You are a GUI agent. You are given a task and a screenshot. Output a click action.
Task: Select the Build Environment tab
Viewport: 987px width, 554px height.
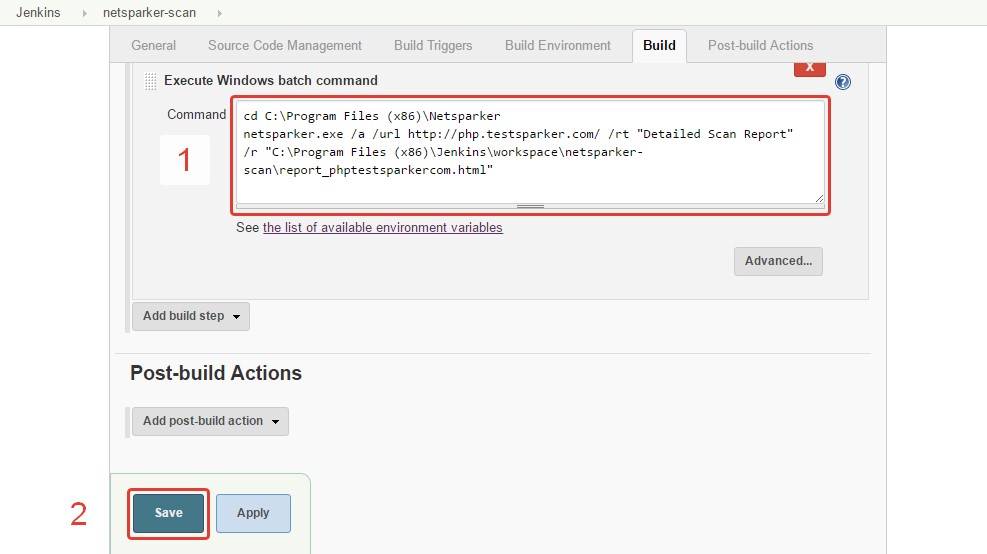point(557,45)
